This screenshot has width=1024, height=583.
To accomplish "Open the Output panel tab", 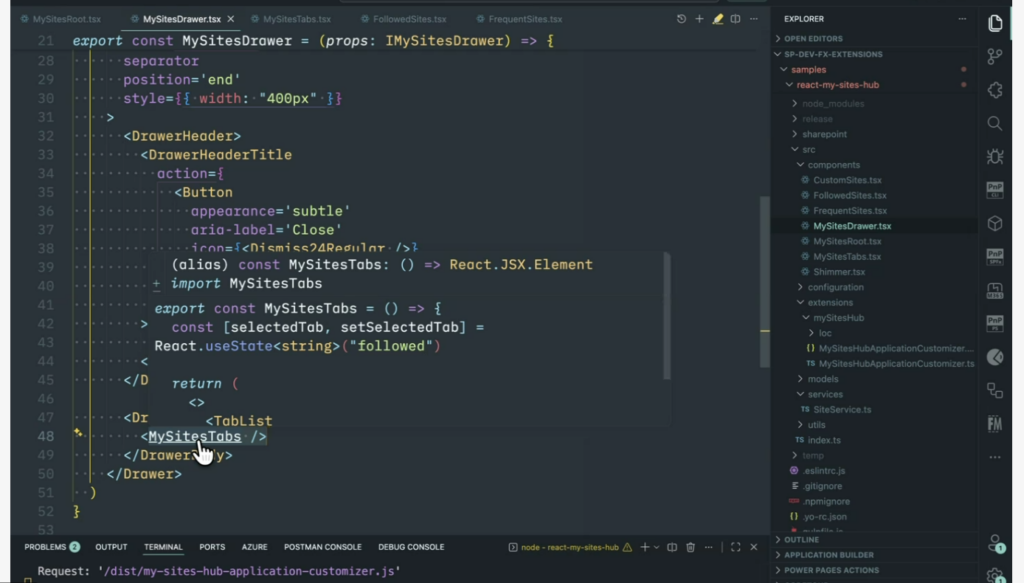I will (x=111, y=547).
